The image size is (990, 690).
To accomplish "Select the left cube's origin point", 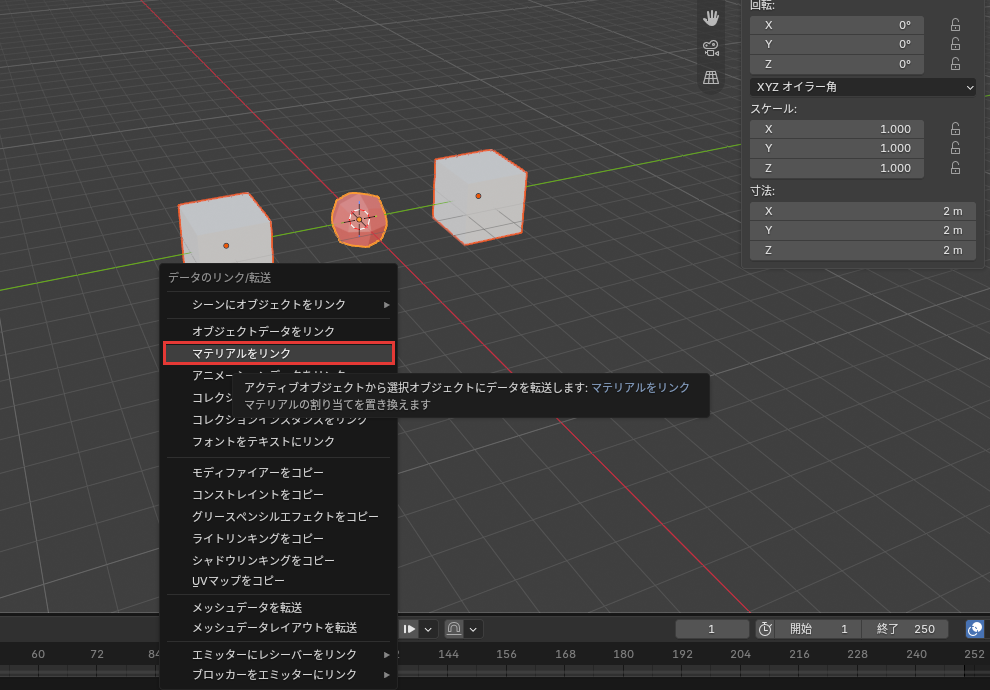I will (x=226, y=246).
